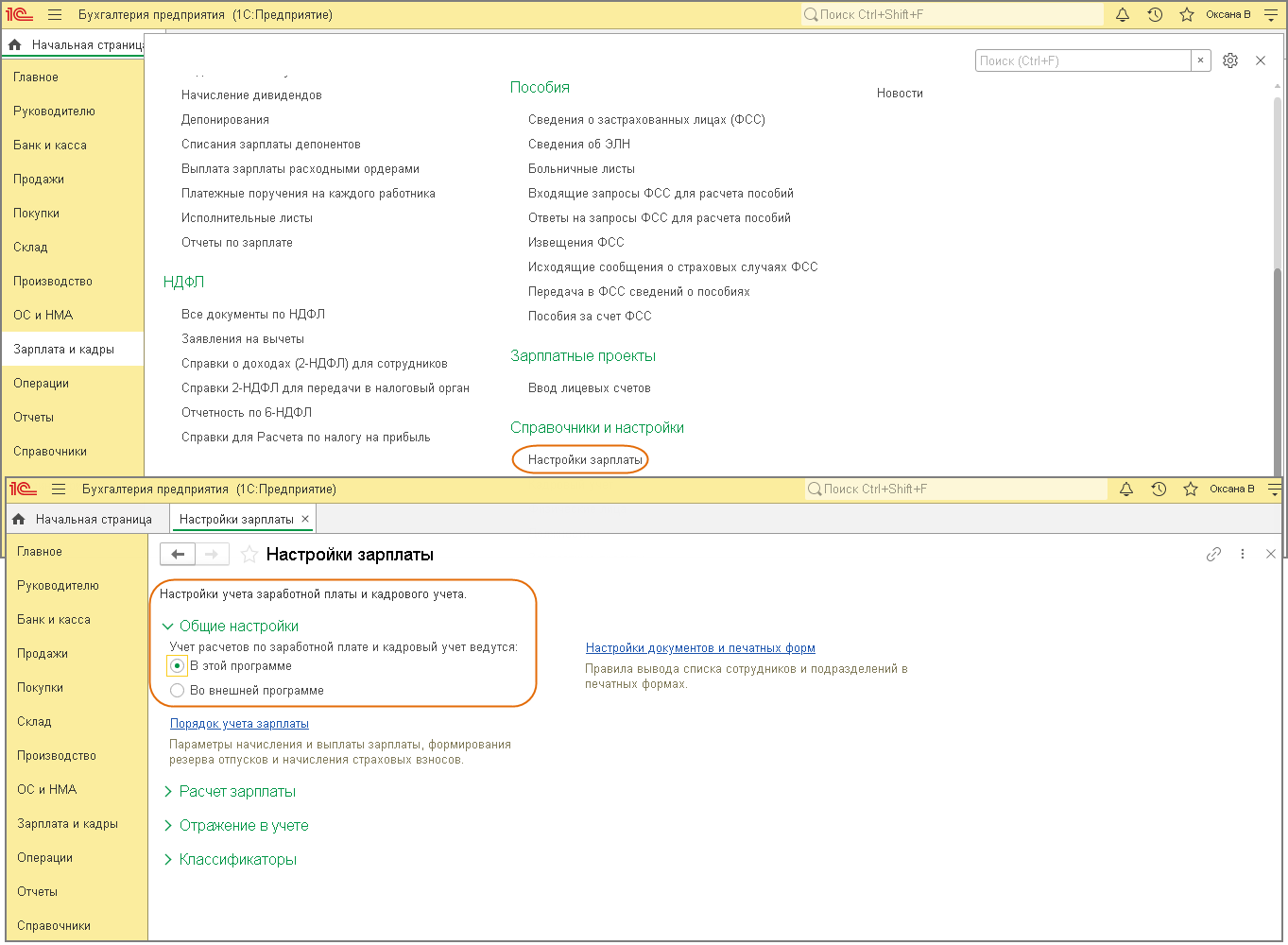Go forward with right arrow button

213,555
